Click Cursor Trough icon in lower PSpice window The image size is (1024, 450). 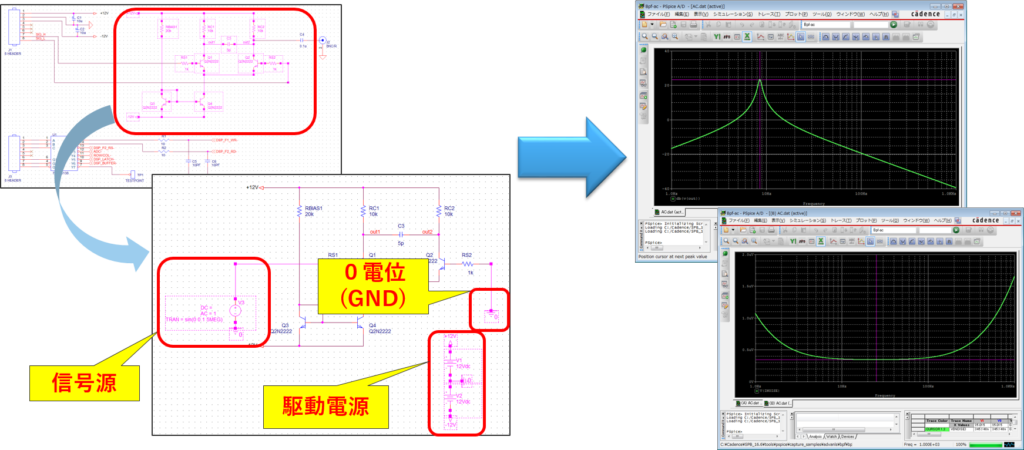(903, 242)
